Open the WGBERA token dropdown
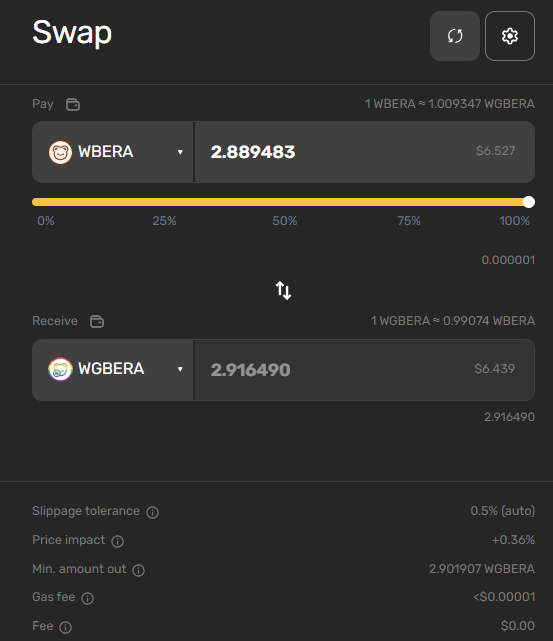 113,370
